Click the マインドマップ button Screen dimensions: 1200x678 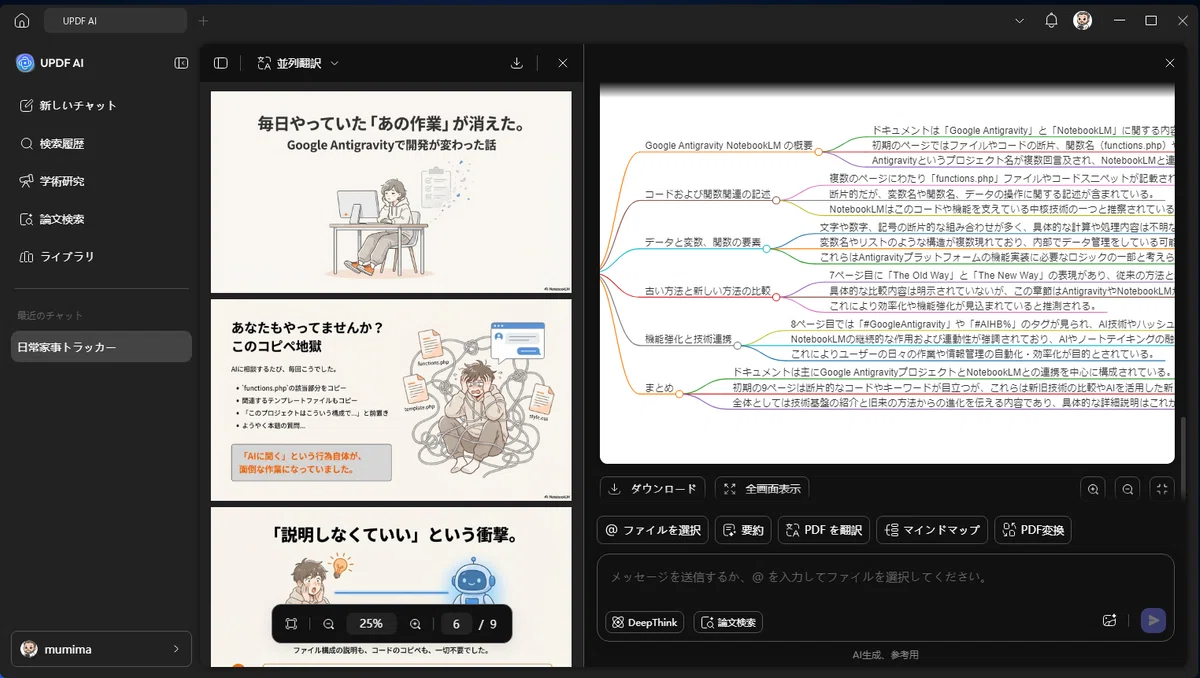[x=932, y=530]
